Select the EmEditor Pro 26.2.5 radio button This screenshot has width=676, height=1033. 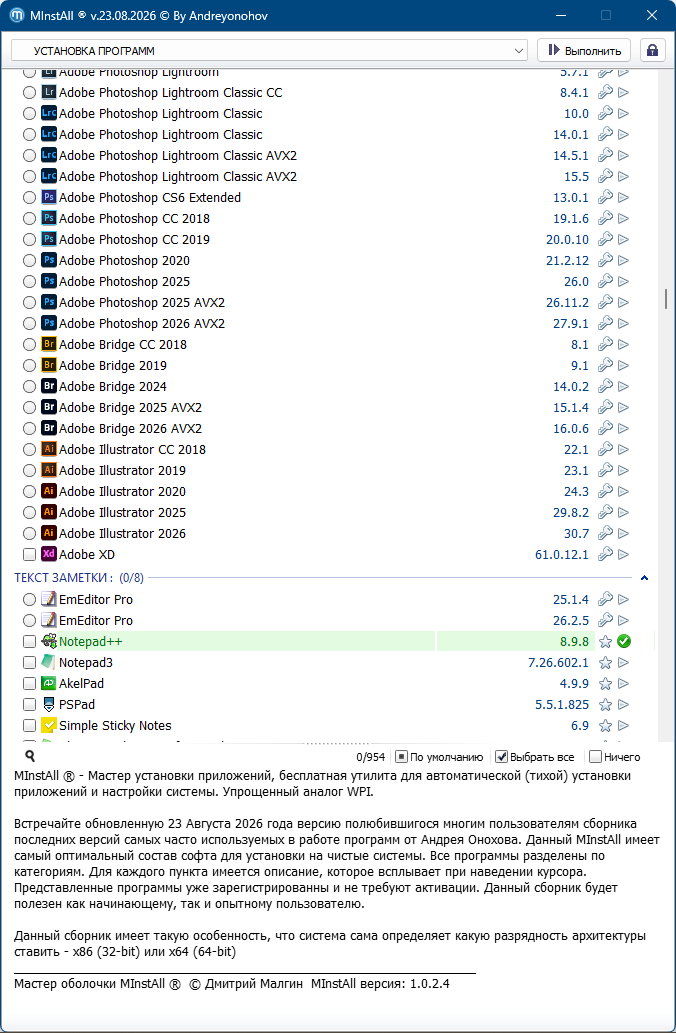[29, 621]
